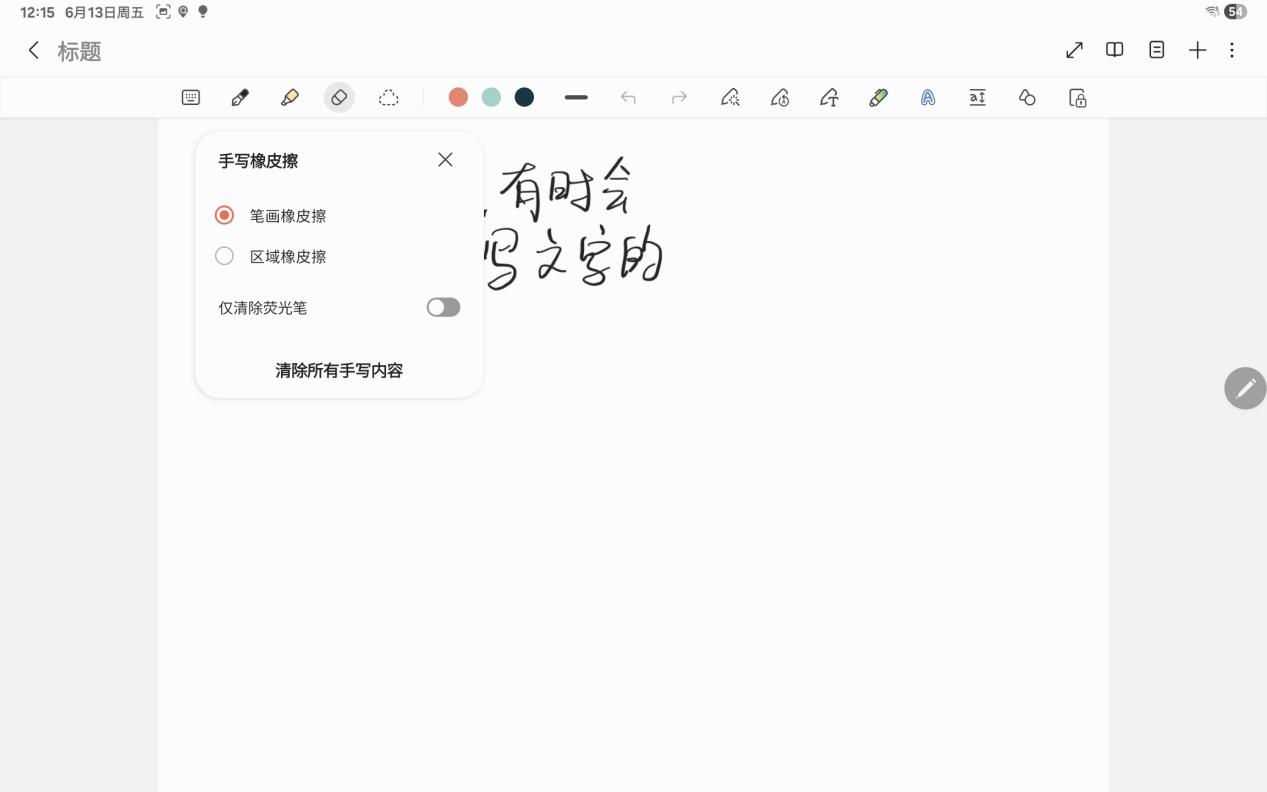Go back using the back arrow
The height and width of the screenshot is (792, 1267).
pos(34,51)
